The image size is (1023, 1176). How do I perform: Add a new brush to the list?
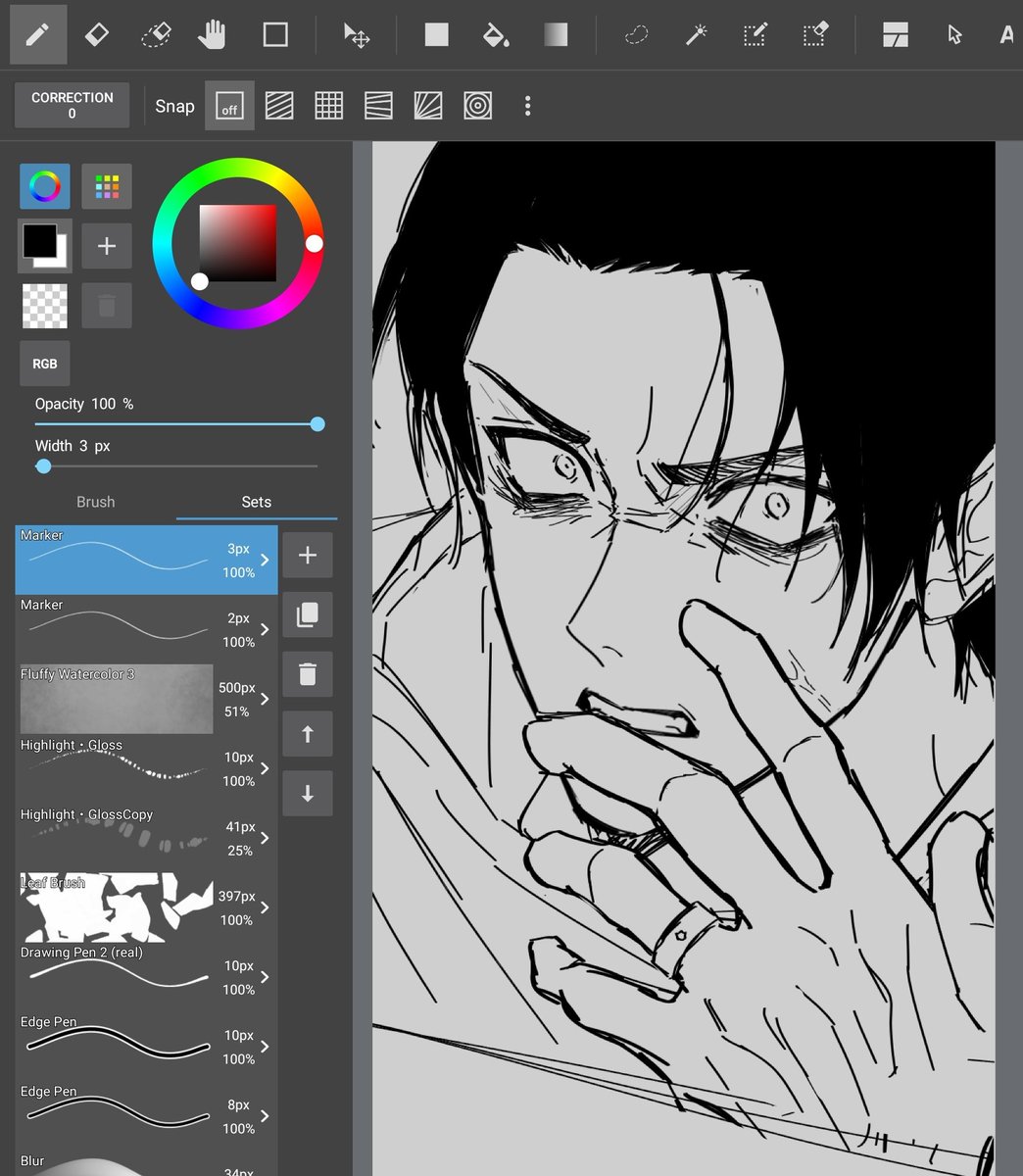308,556
